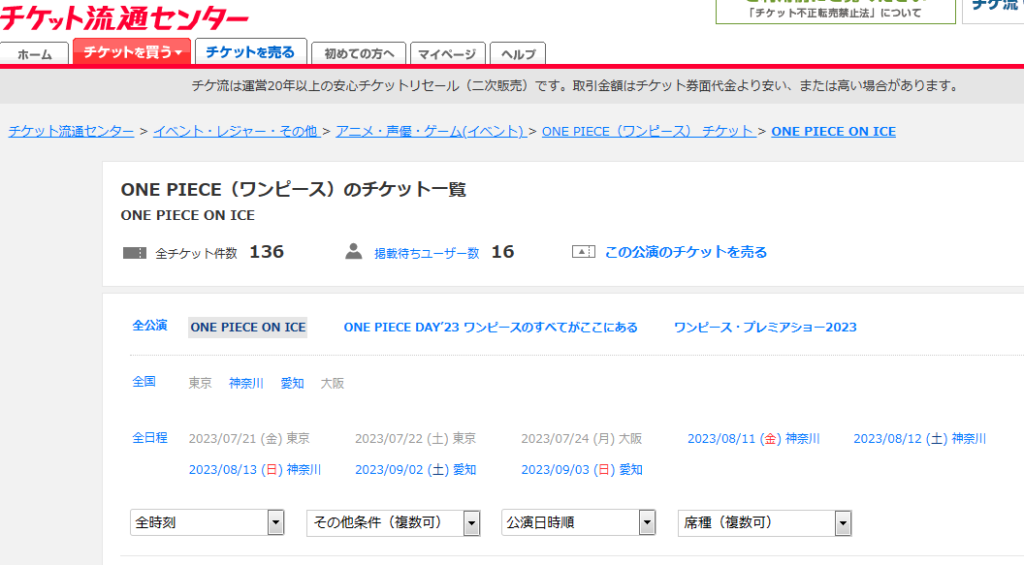Choose the 2023/08/12 (土) 神奈川 date
This screenshot has width=1024, height=565.
[x=920, y=439]
